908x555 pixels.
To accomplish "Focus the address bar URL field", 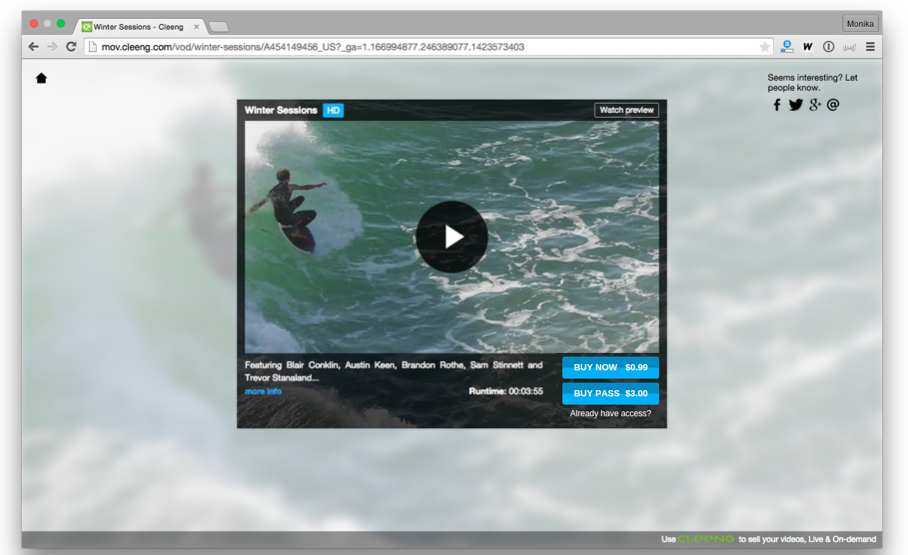I will click(x=429, y=47).
